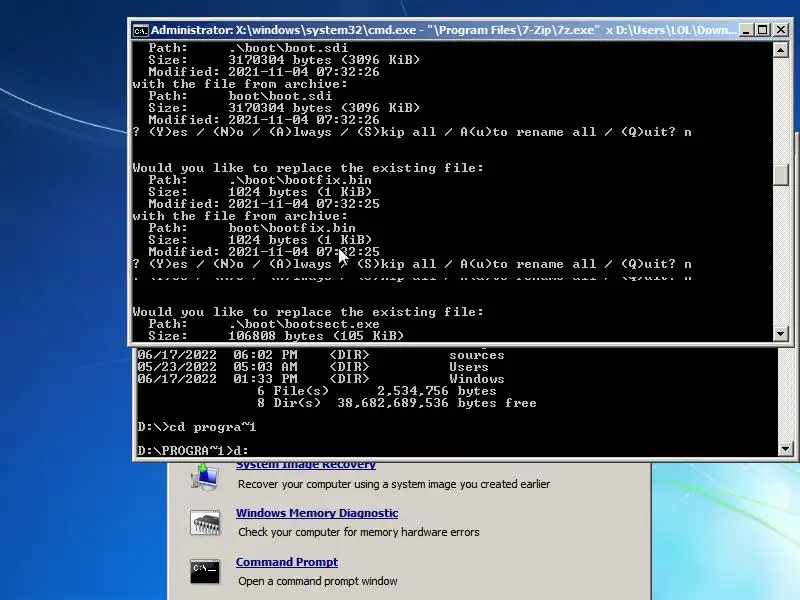Click the cmd icon in the 7-Zip console title bar
This screenshot has height=600, width=800.
[x=140, y=31]
